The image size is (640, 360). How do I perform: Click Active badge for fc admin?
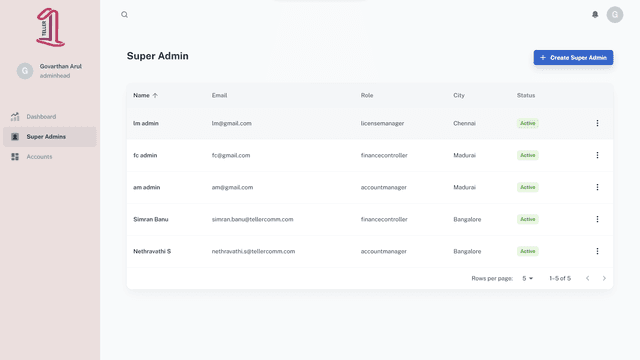527,155
